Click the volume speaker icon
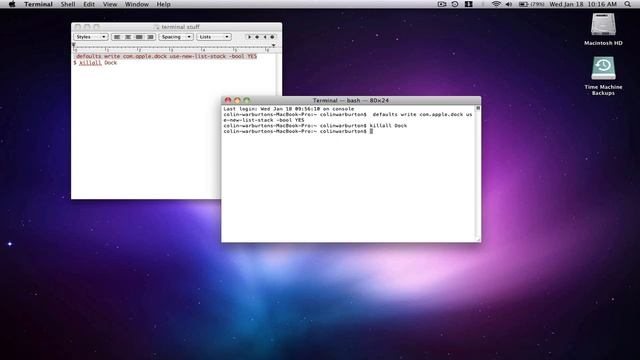640x360 pixels. (509, 4)
